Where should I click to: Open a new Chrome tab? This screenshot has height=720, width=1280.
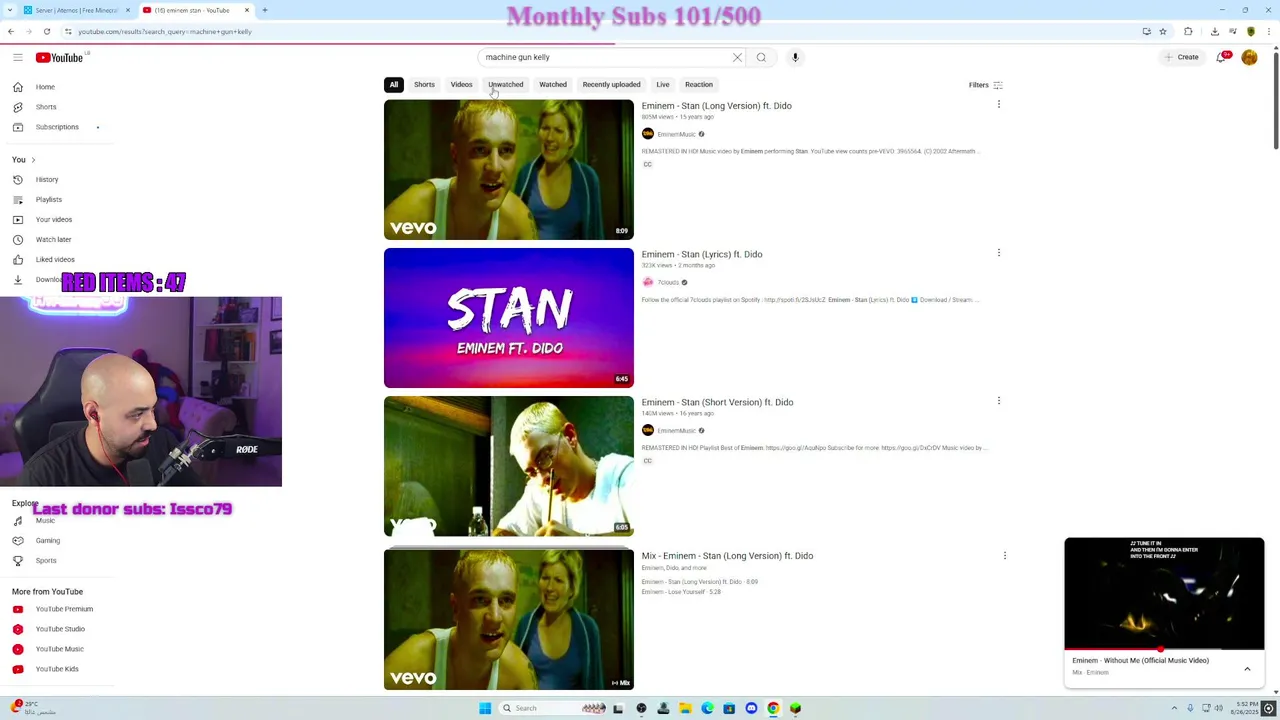(265, 10)
